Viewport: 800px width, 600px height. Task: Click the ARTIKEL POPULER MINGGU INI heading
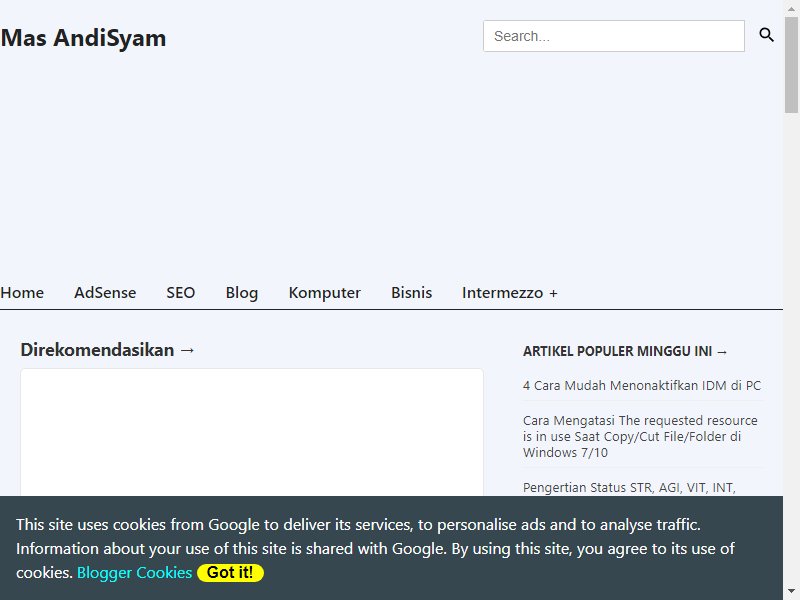(625, 352)
